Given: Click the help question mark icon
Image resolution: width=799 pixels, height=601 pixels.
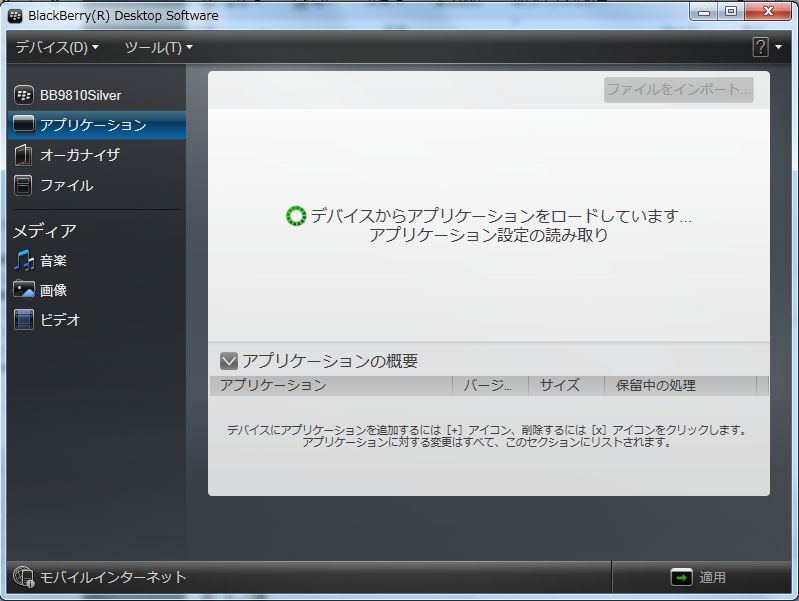Looking at the screenshot, I should [760, 47].
